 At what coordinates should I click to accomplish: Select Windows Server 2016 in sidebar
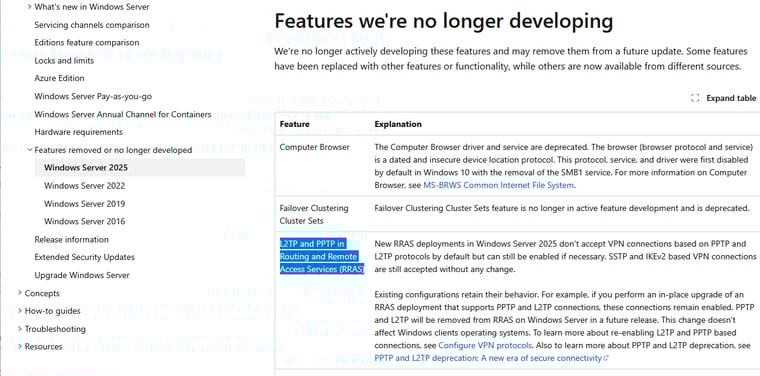pyautogui.click(x=84, y=221)
